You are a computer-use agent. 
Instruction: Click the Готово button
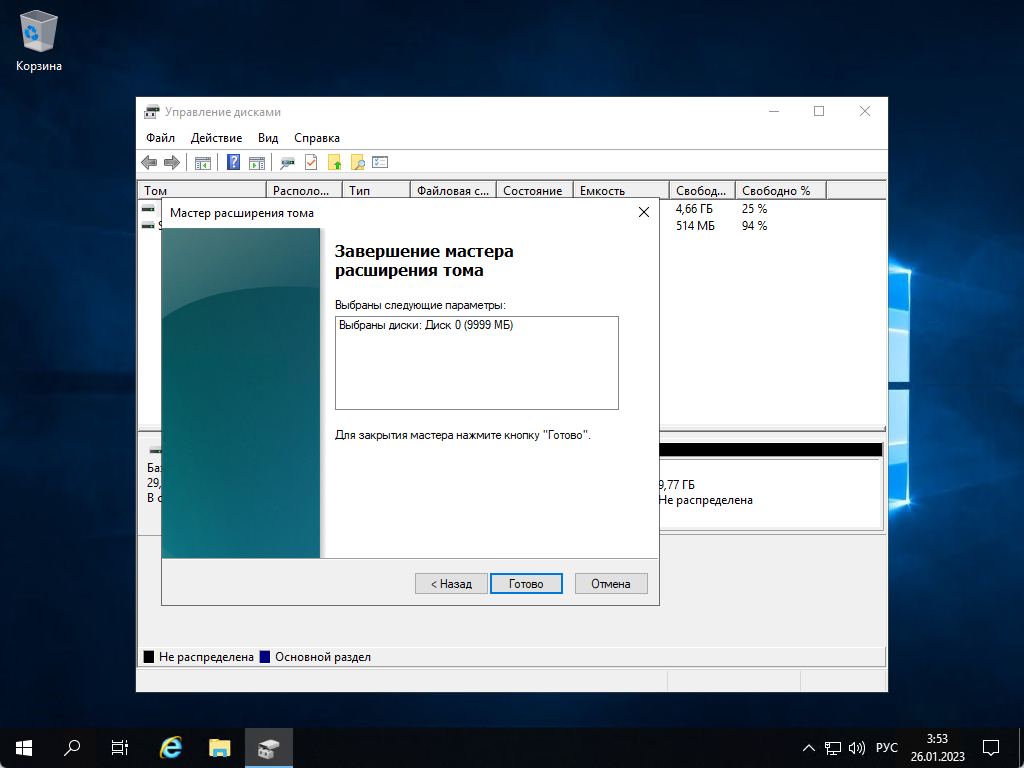pos(526,583)
